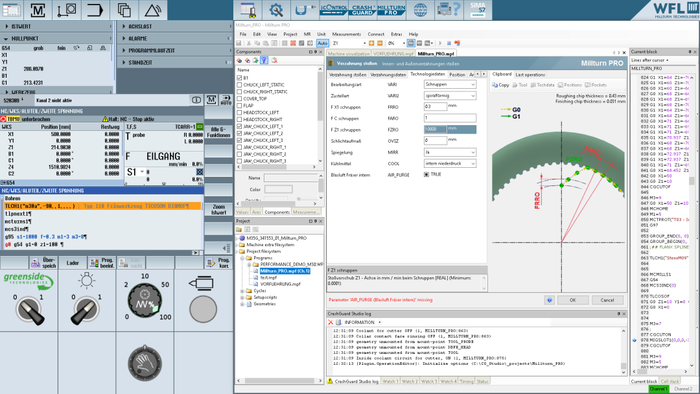Adjust the feed override rotary dial
Image resolution: width=700 pixels, height=394 pixels.
[145, 299]
